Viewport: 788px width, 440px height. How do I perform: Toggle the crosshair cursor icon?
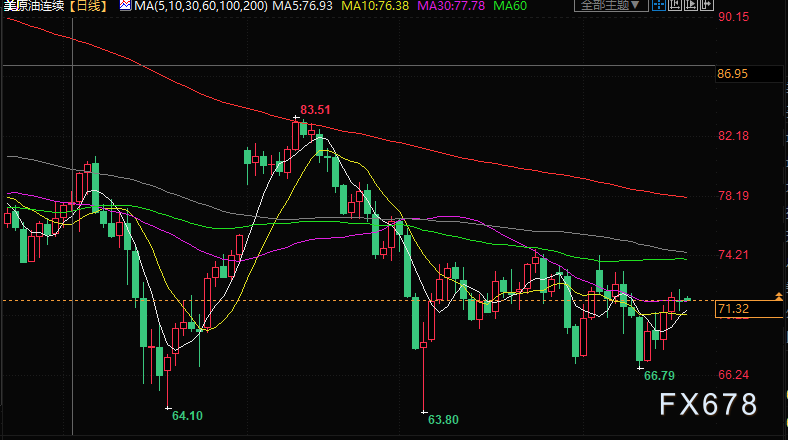(x=659, y=5)
